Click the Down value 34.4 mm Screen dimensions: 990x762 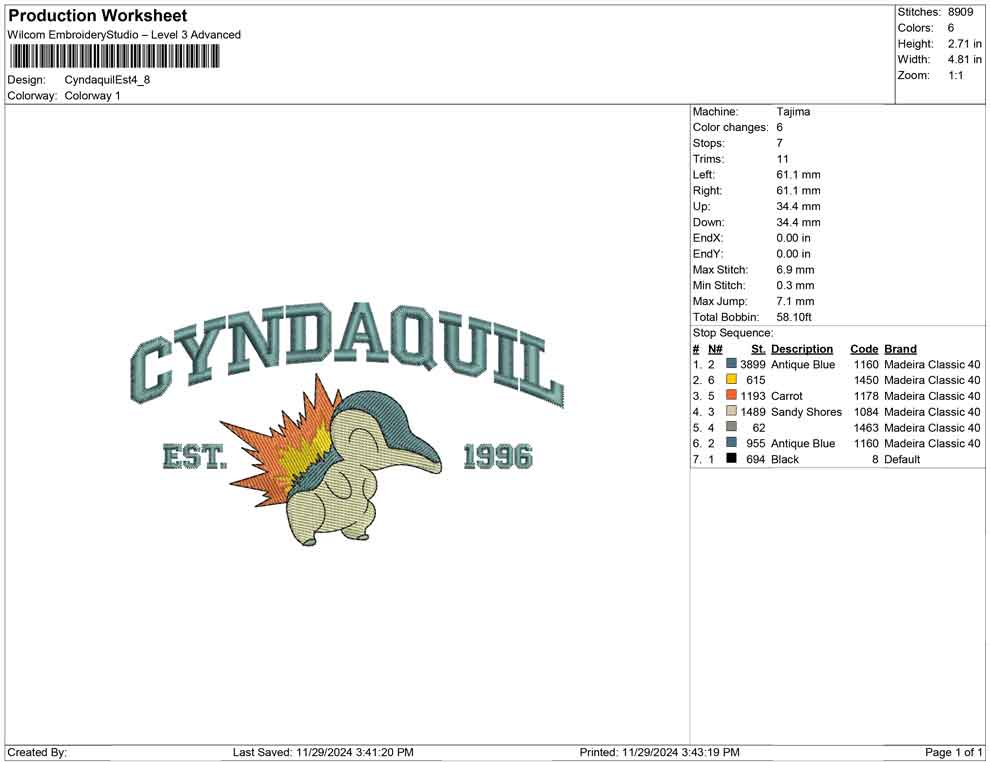(799, 222)
